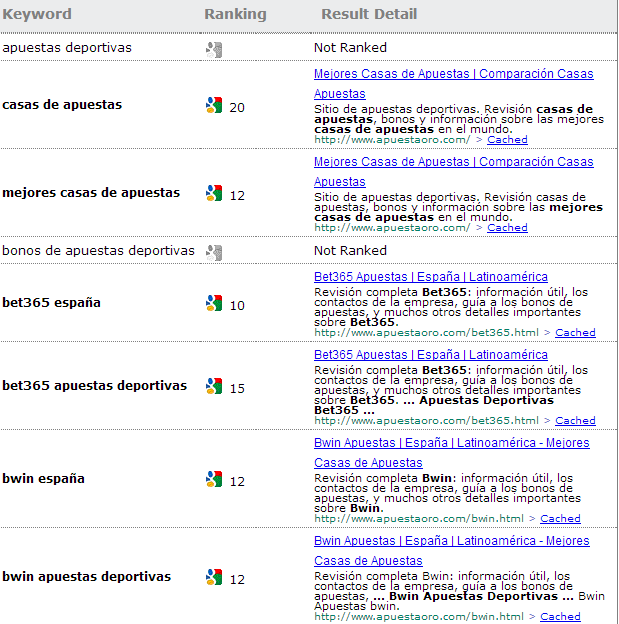This screenshot has height=624, width=619.
Task: Click grey Google icon for bonos de apuestas deportivas
Action: pos(214,253)
